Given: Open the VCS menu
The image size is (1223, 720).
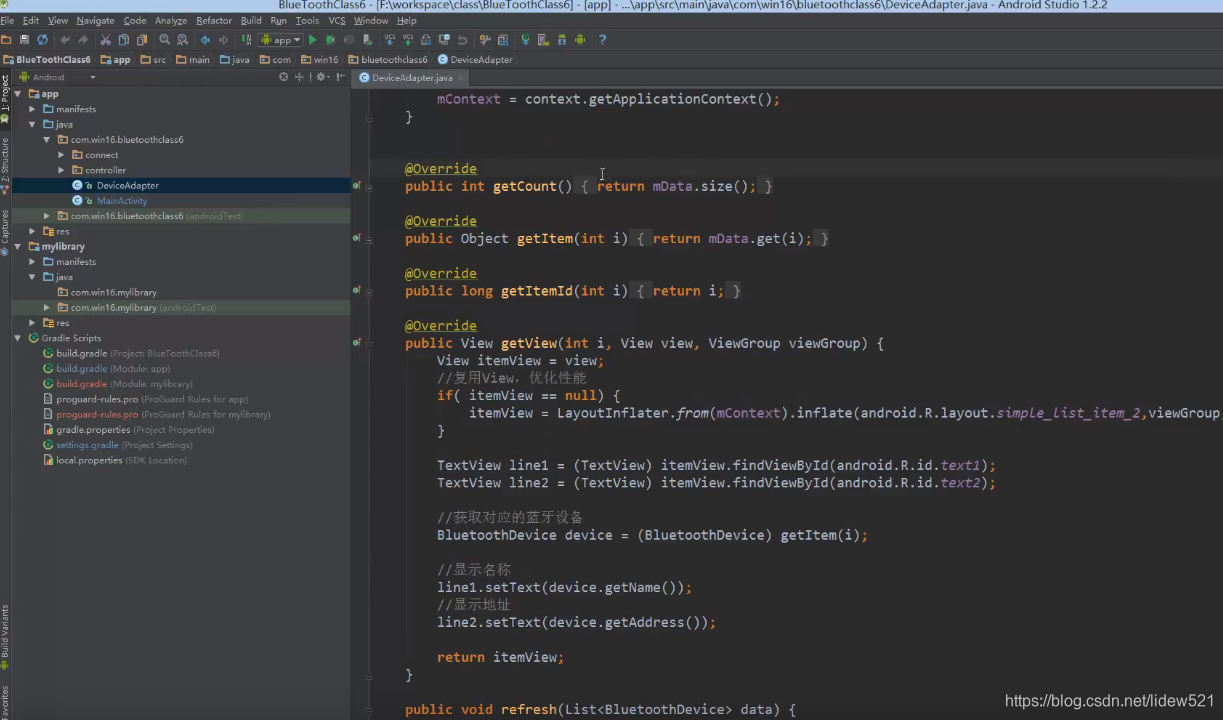Looking at the screenshot, I should coord(337,20).
